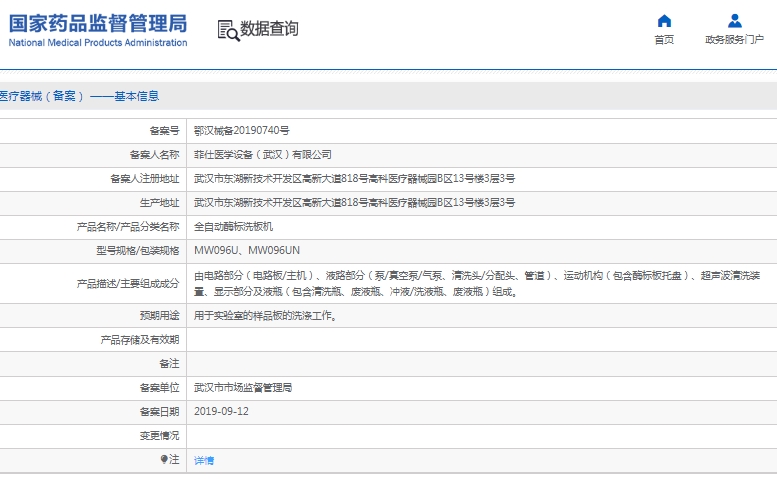Open the 详情 details link
The width and height of the screenshot is (777, 479).
coord(204,460)
